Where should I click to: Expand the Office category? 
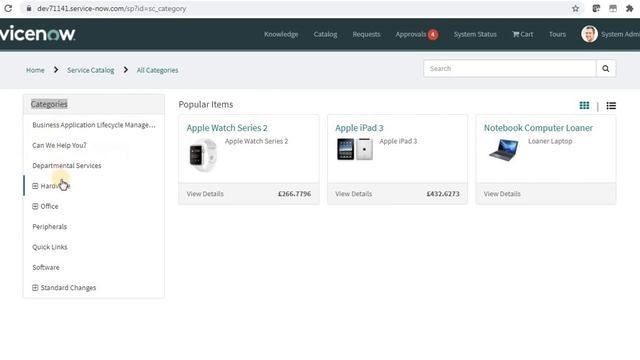[35, 207]
